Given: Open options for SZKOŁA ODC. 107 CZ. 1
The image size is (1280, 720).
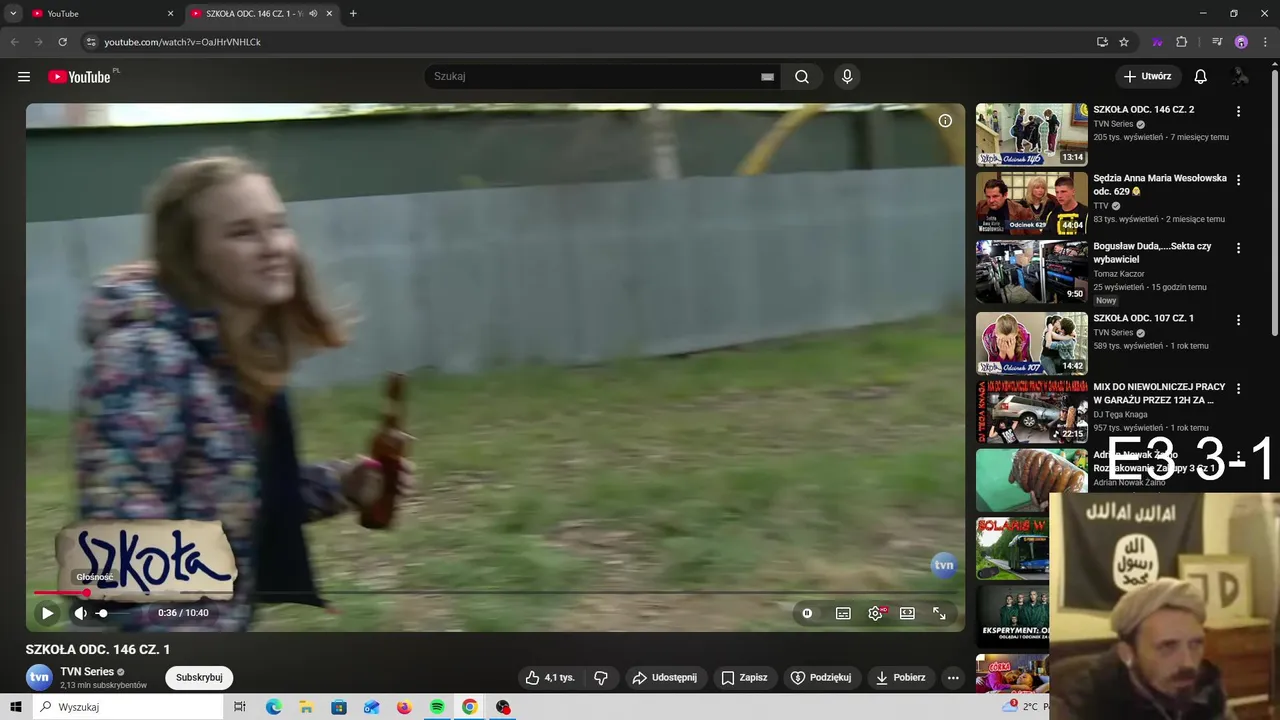Looking at the screenshot, I should (x=1238, y=320).
